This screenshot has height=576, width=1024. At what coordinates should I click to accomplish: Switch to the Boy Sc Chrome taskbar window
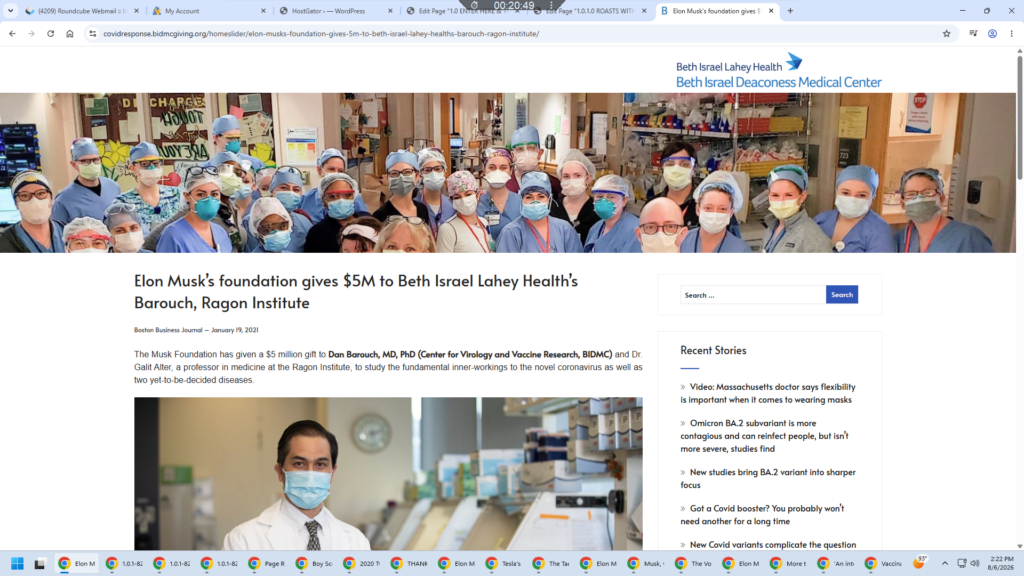(315, 564)
